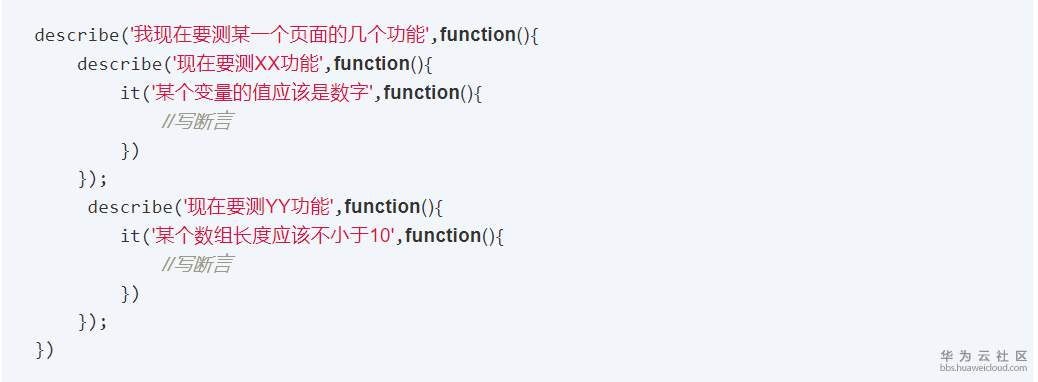Click function keyword after '现在要测XX功能'
The width and height of the screenshot is (1038, 382).
372,64
